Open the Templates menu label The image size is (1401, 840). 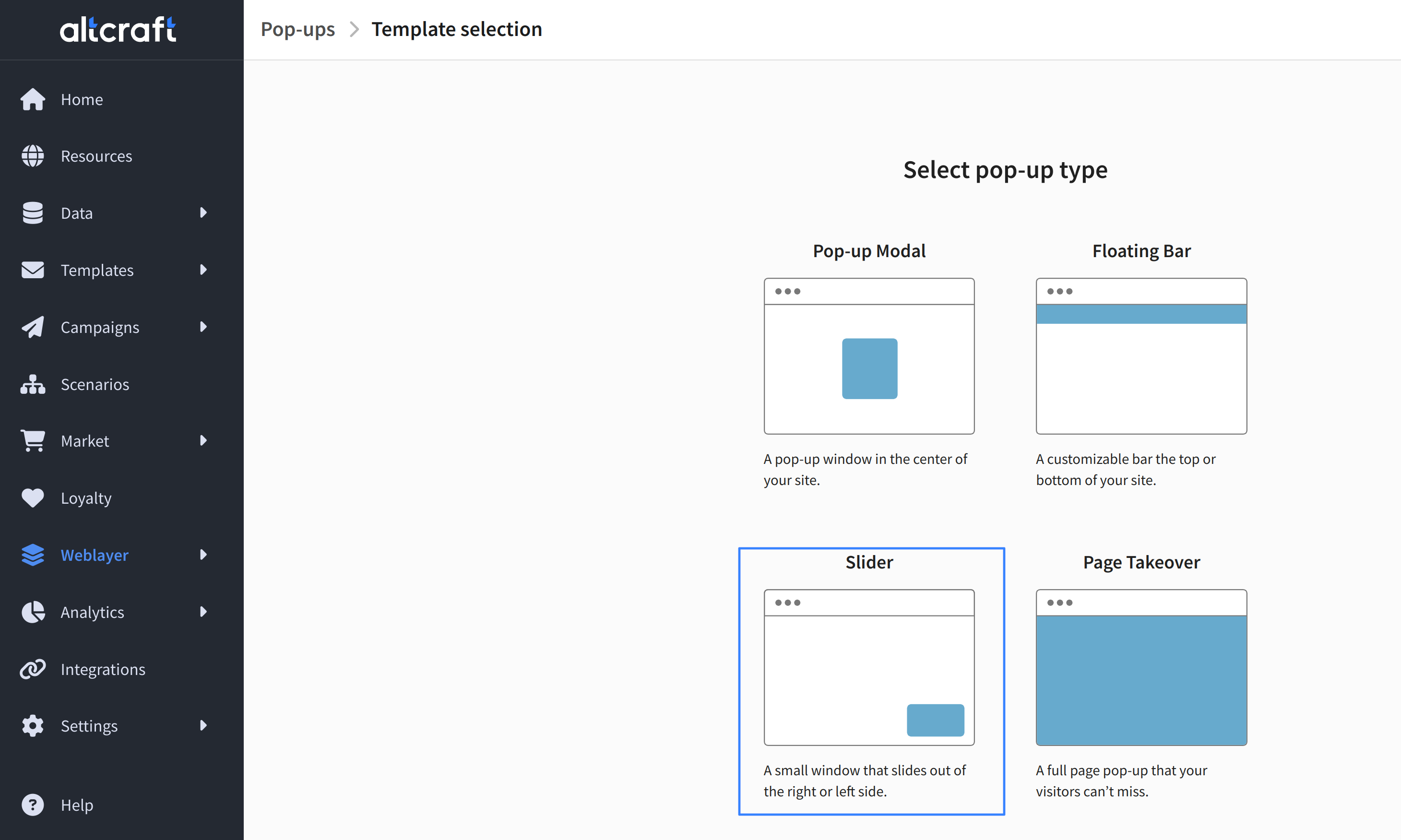pyautogui.click(x=97, y=271)
